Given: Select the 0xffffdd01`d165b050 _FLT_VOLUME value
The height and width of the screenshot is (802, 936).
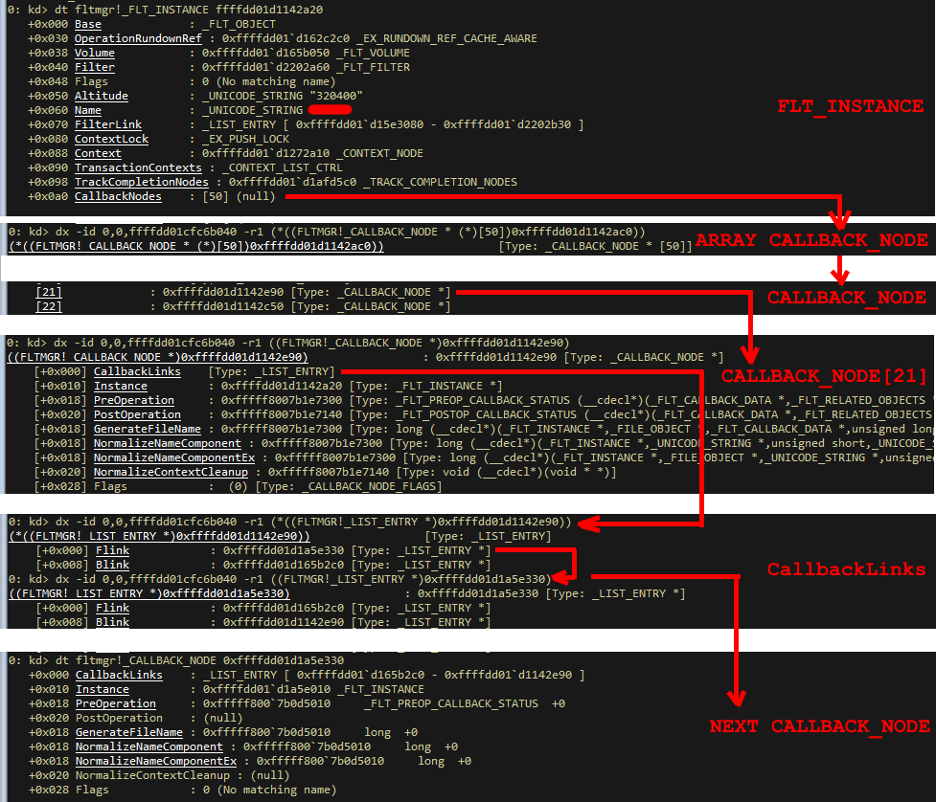Looking at the screenshot, I should coord(306,53).
